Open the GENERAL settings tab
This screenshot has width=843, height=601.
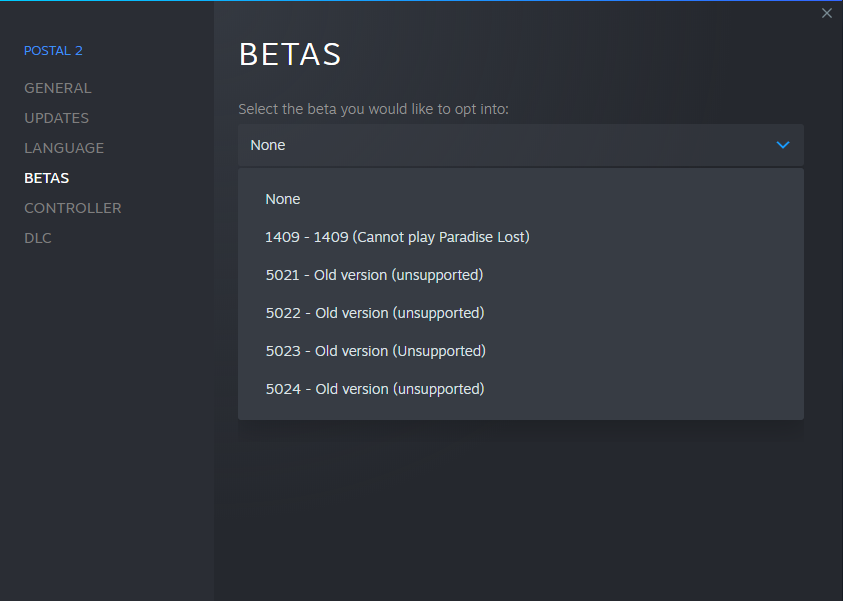58,88
